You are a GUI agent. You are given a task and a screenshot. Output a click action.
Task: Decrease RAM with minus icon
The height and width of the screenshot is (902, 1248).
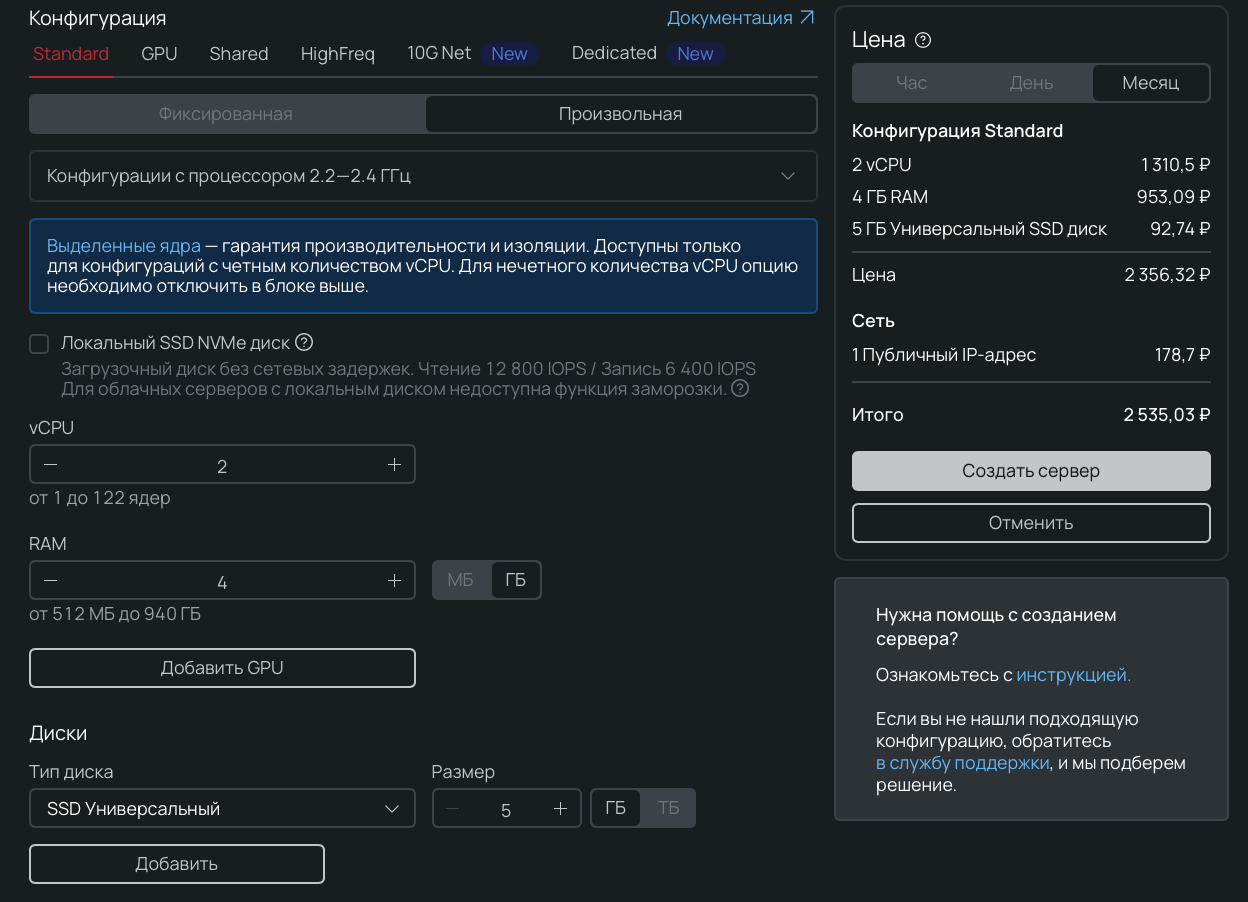(x=51, y=581)
